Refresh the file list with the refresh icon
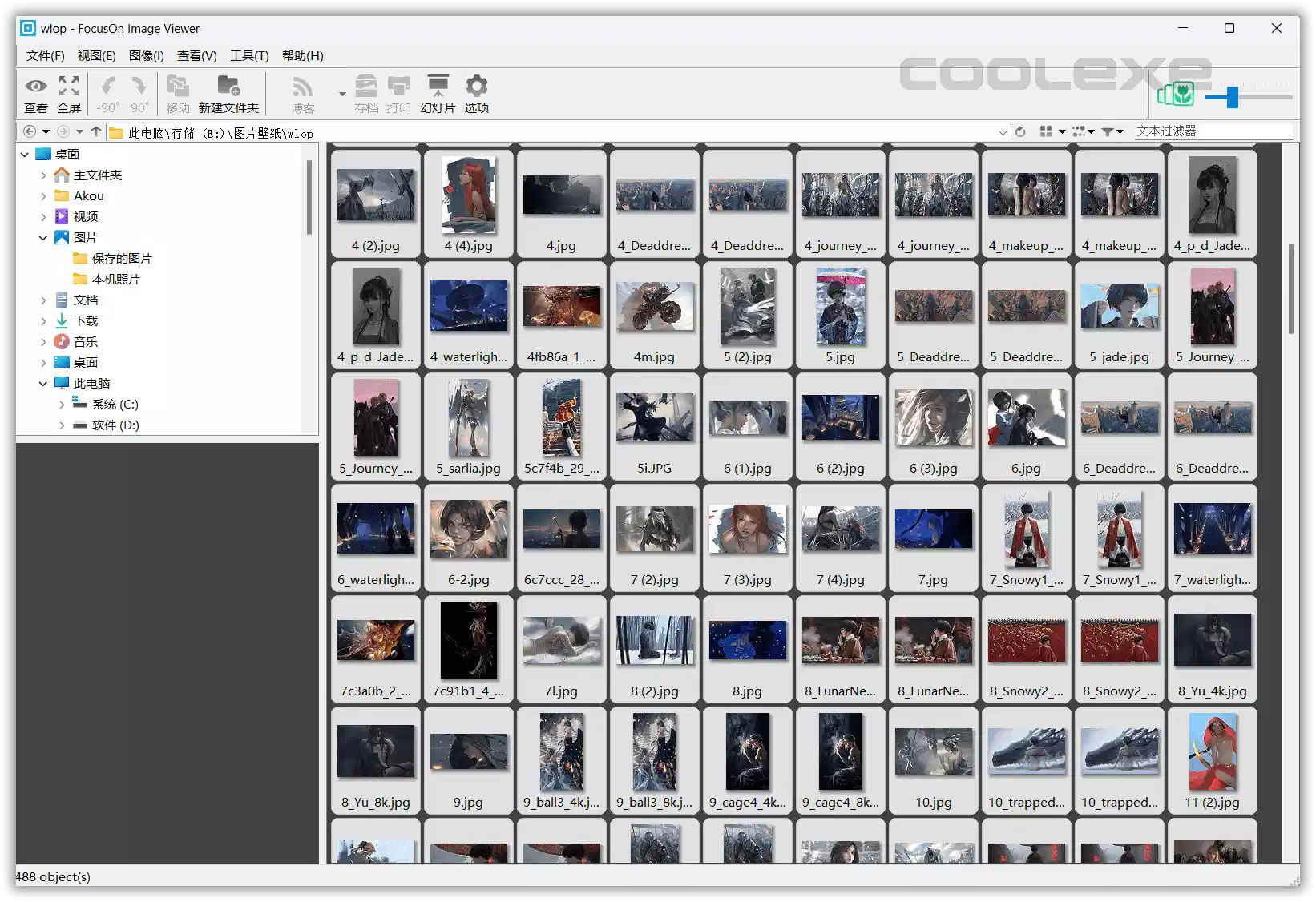 coord(1019,131)
